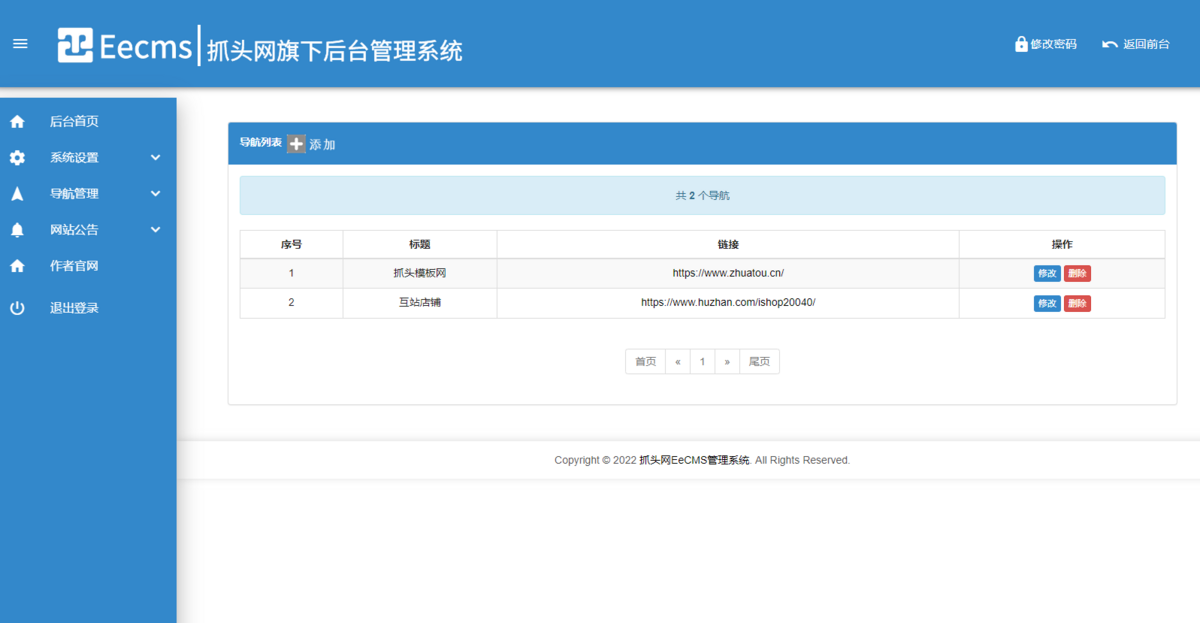Click the gear icon next to 系统设置
The image size is (1200, 623).
point(17,158)
